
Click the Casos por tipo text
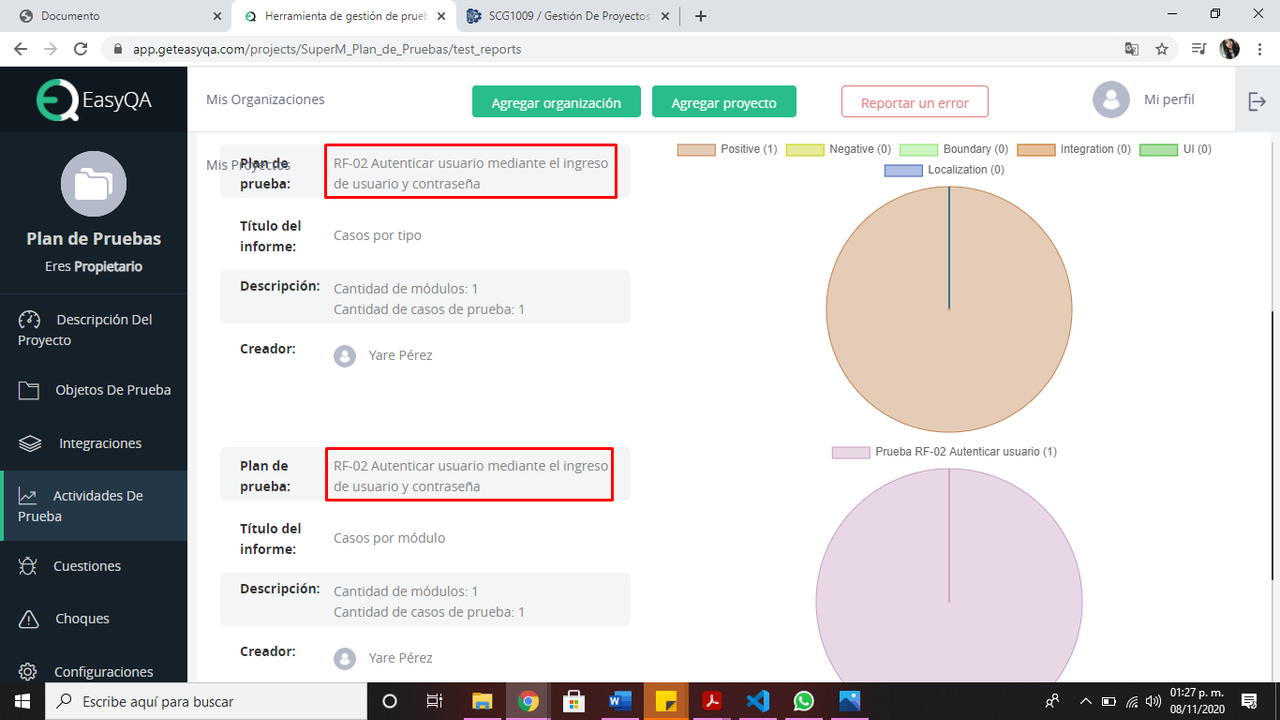click(x=377, y=236)
